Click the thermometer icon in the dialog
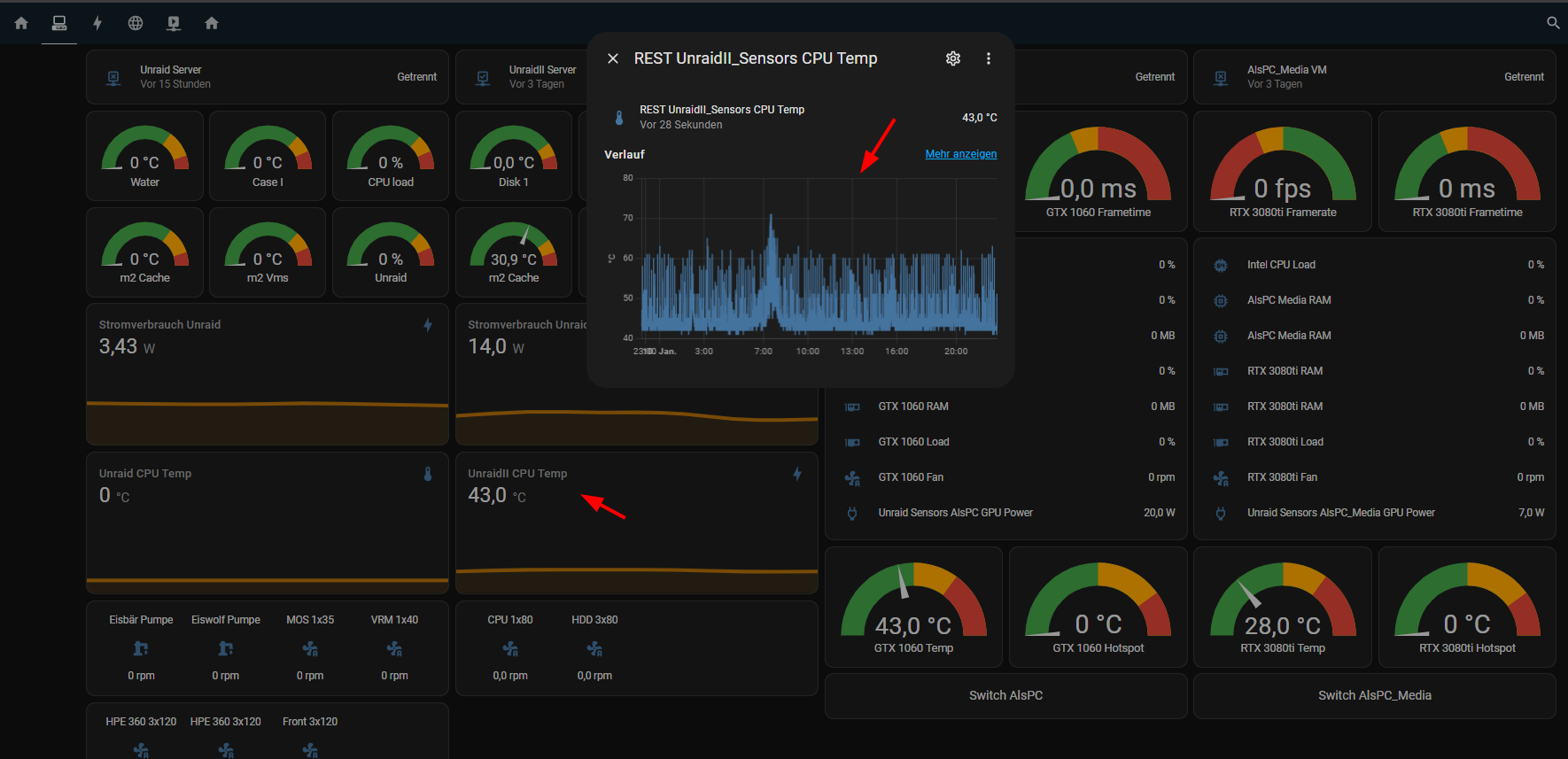The image size is (1568, 759). point(619,117)
